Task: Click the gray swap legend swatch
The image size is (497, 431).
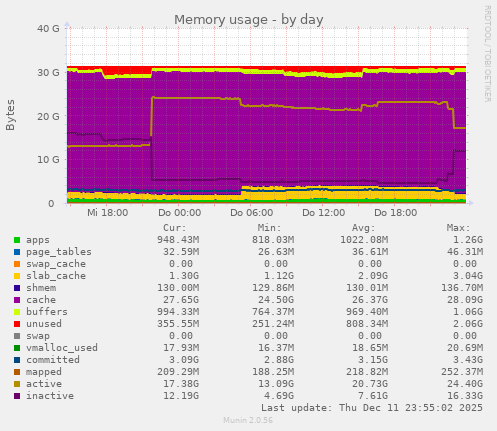Action: coord(17,336)
